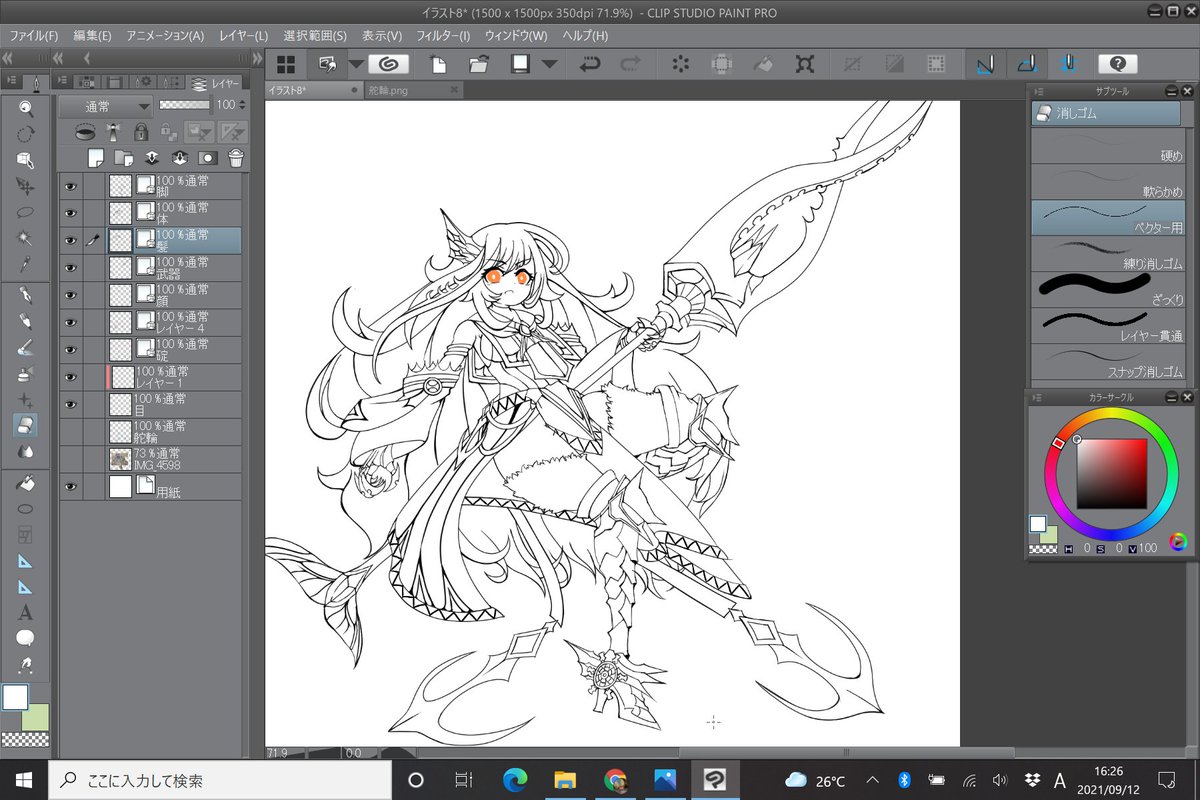Expand dropdown arrow beside save icon
Screen dimensions: 1200x800
pyautogui.click(x=549, y=64)
